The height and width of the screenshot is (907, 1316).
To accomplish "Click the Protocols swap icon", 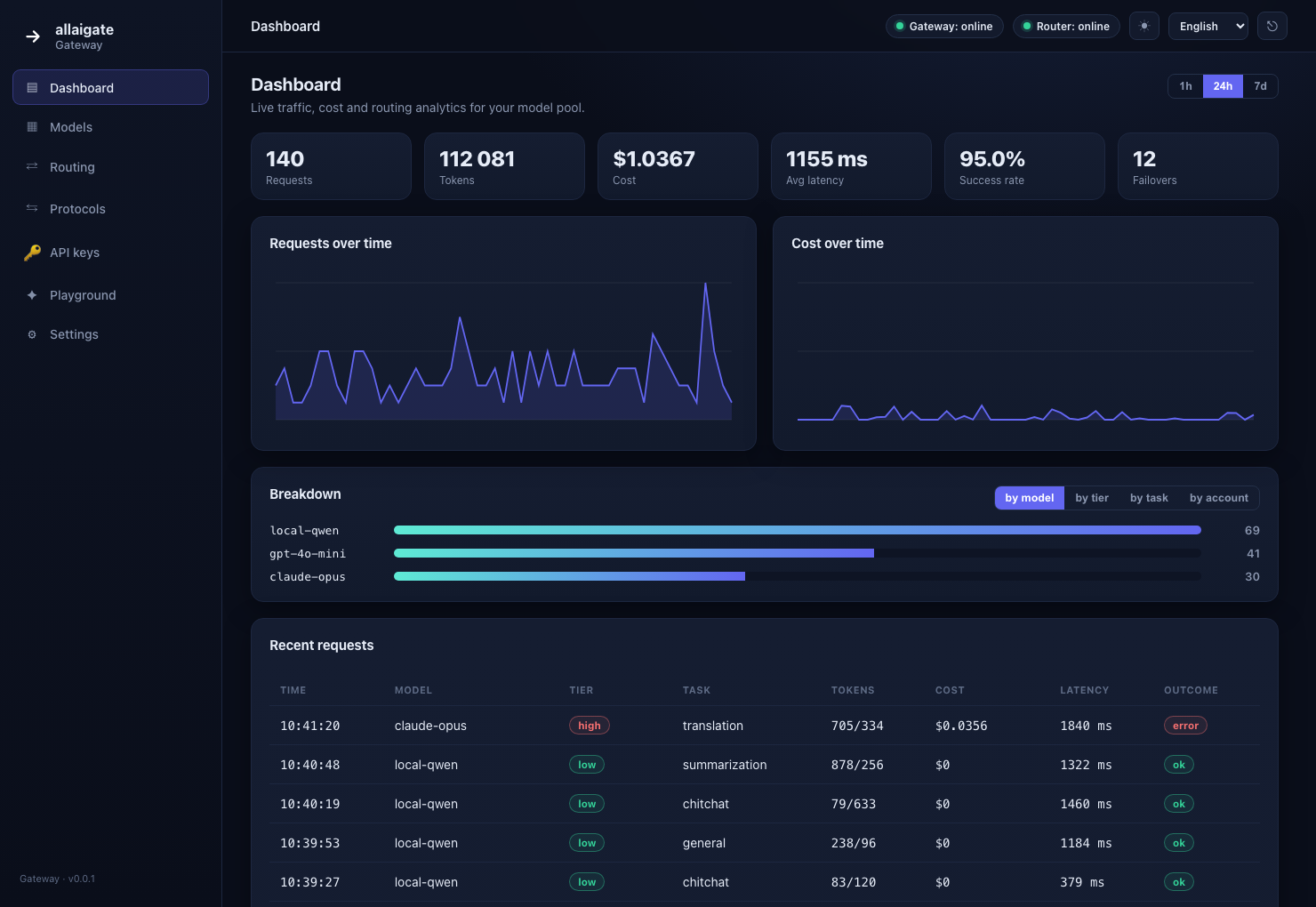I will (x=32, y=208).
